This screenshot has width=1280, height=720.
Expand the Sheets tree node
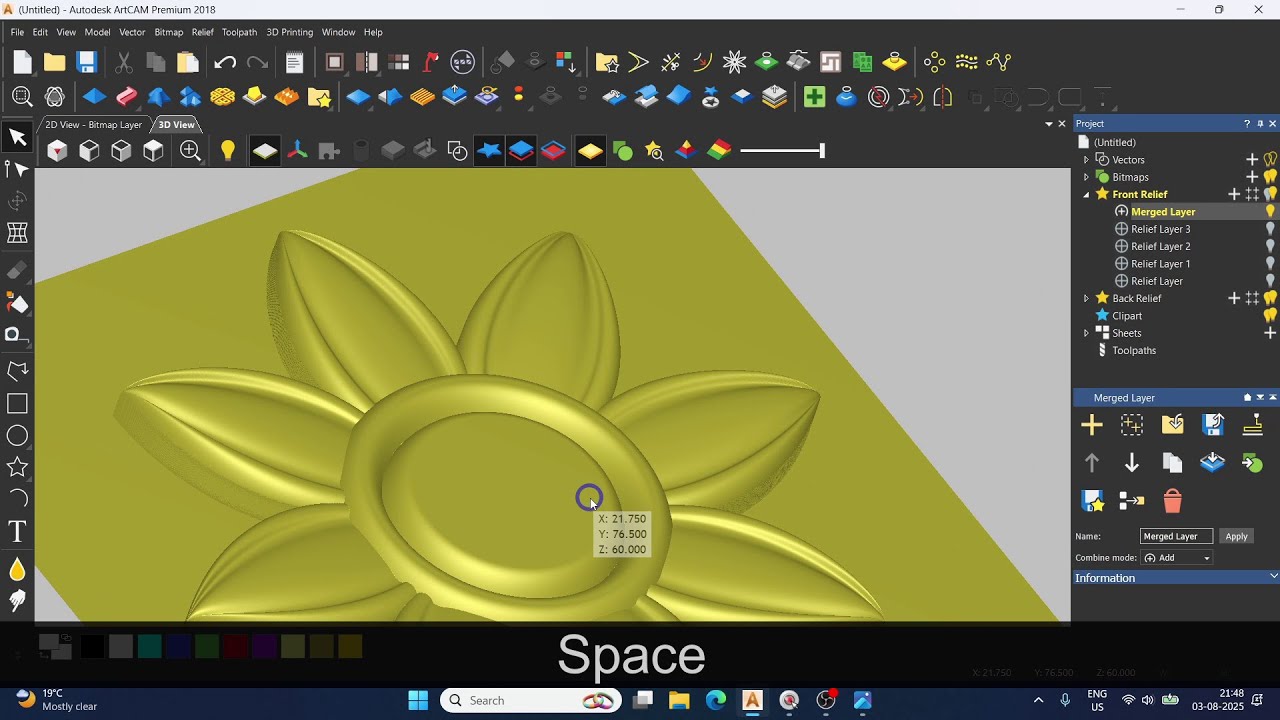(1086, 333)
